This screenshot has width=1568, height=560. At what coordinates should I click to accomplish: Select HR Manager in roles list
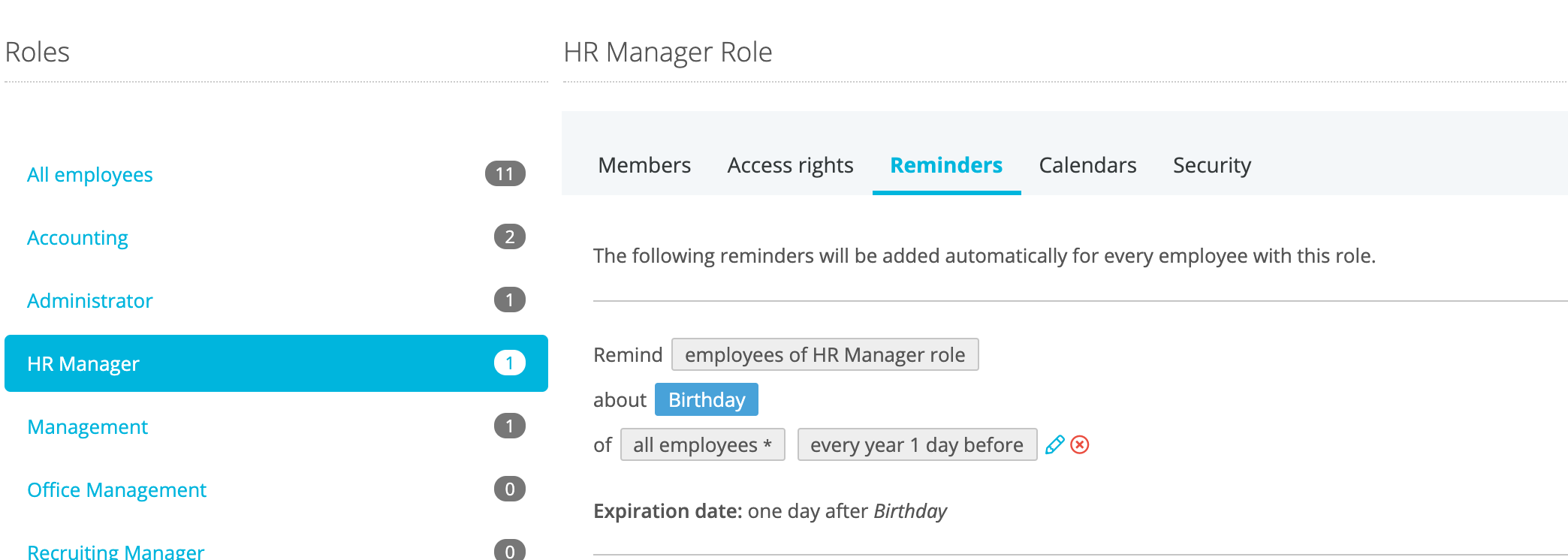83,364
